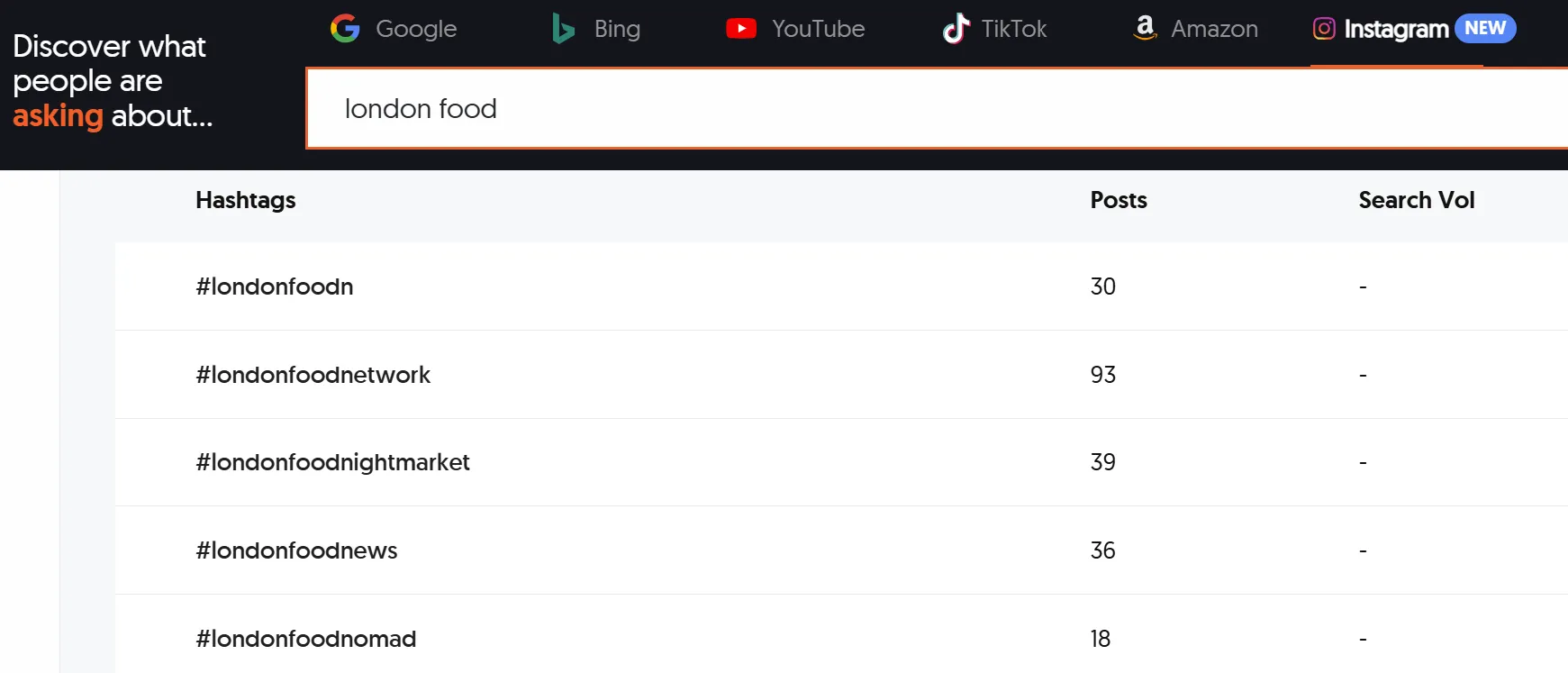The height and width of the screenshot is (673, 1568).
Task: Click the TikTok note icon
Action: [x=956, y=28]
